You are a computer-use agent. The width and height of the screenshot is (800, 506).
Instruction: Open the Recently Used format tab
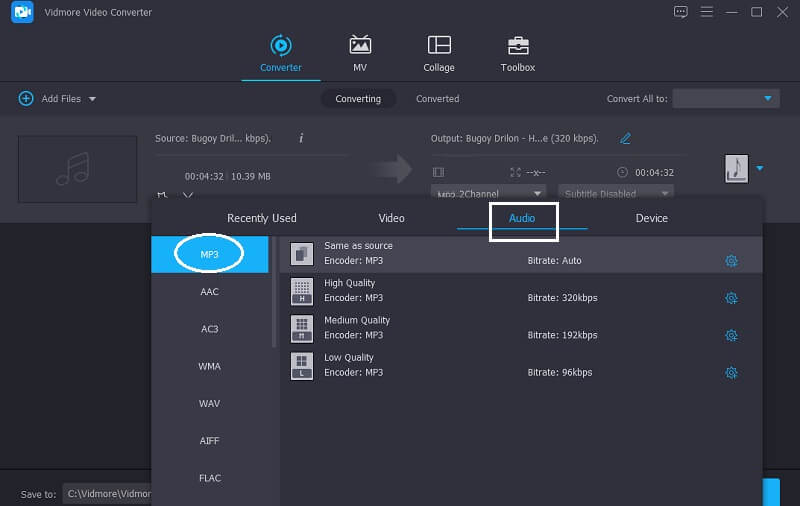coord(262,218)
